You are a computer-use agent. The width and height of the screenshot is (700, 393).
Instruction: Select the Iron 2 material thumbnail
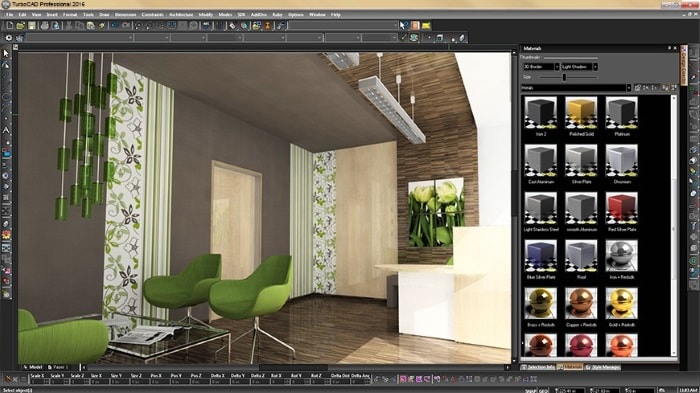coord(541,113)
